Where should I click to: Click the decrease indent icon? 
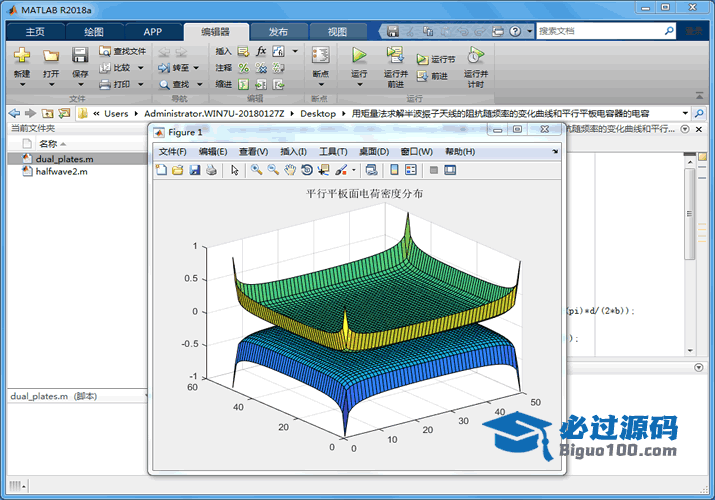278,84
